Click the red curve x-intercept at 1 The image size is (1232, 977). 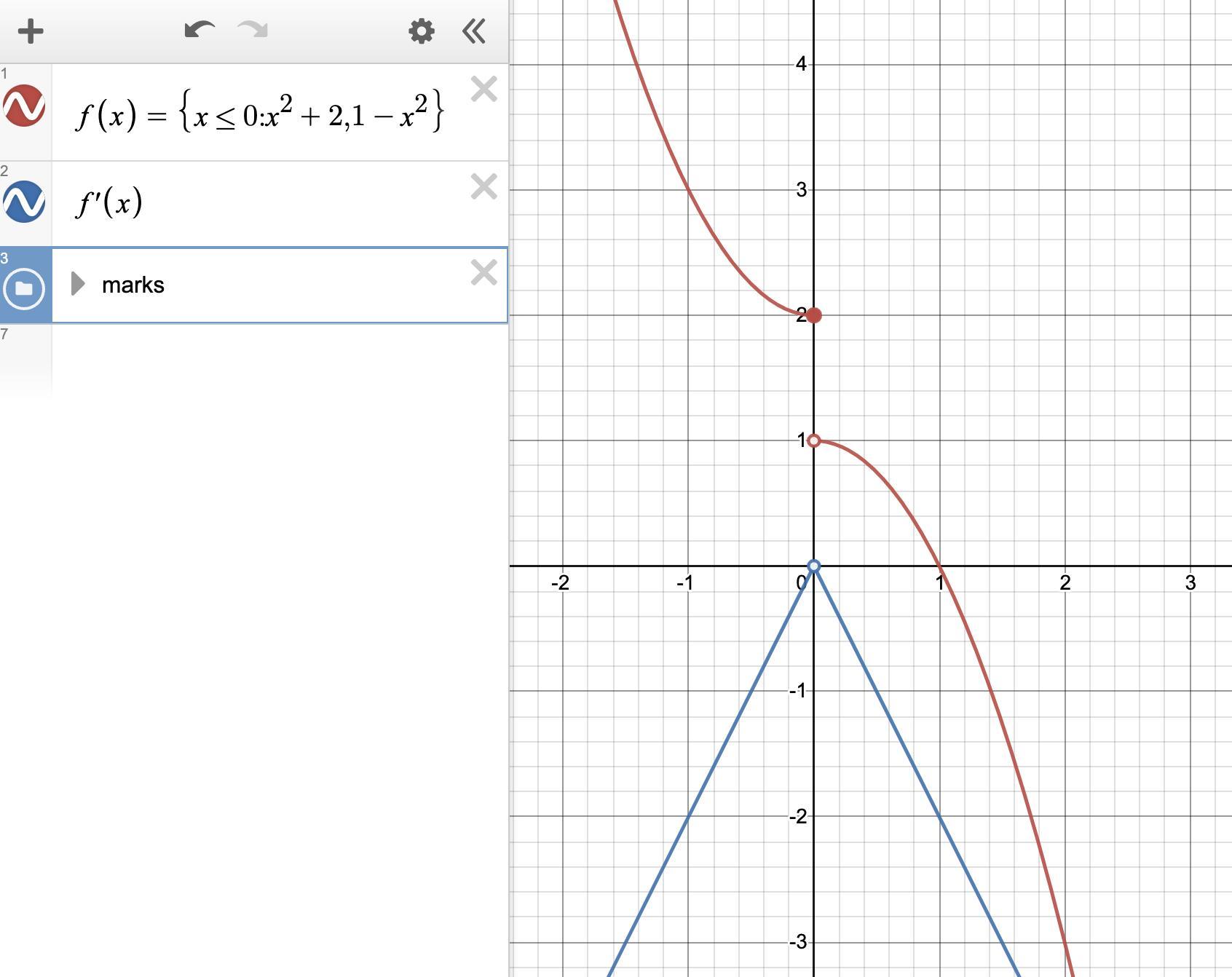click(939, 566)
